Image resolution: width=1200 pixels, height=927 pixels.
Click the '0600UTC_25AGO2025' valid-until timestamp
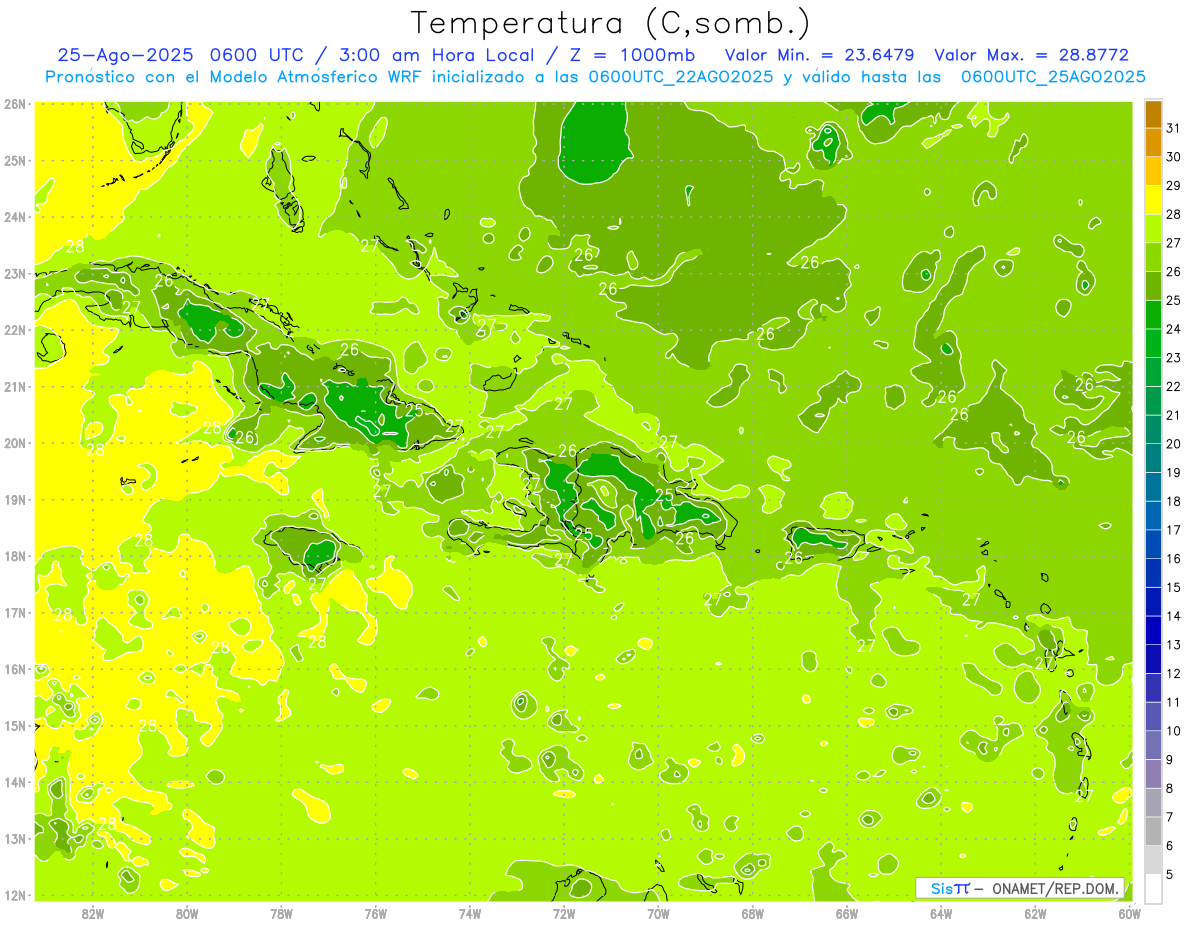point(1053,77)
